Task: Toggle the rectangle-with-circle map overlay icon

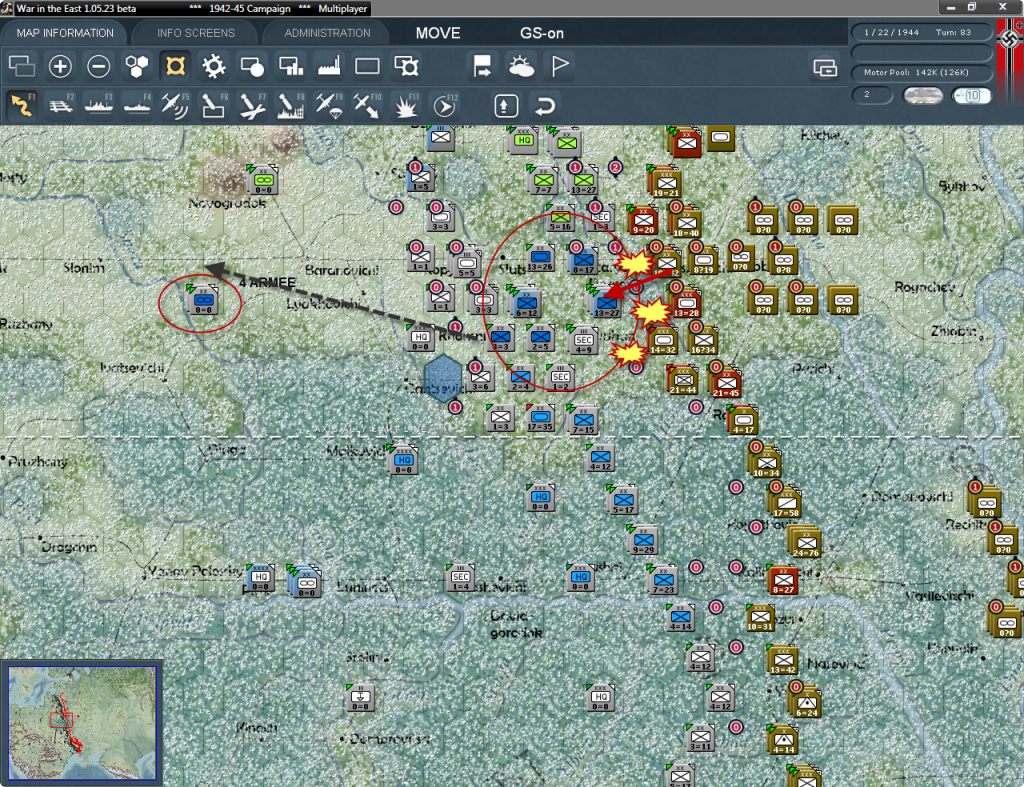Action: tap(252, 66)
